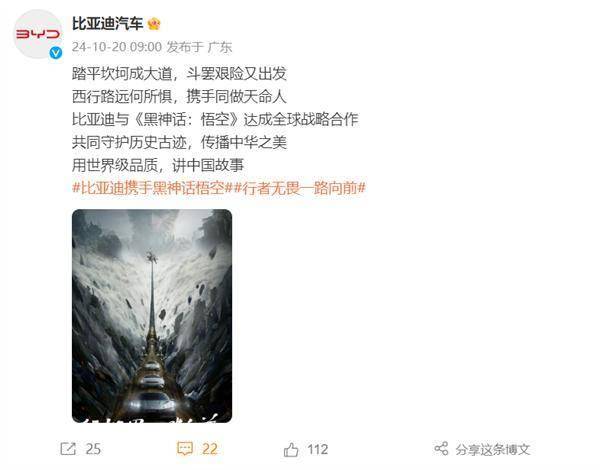Click the repost count 25
This screenshot has height=470, width=600.
(x=93, y=449)
